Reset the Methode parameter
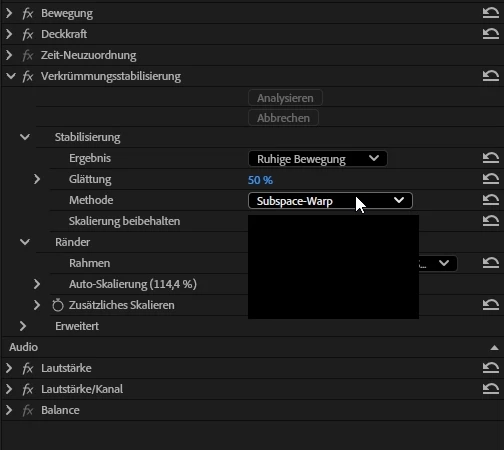The height and width of the screenshot is (450, 504). 491,200
